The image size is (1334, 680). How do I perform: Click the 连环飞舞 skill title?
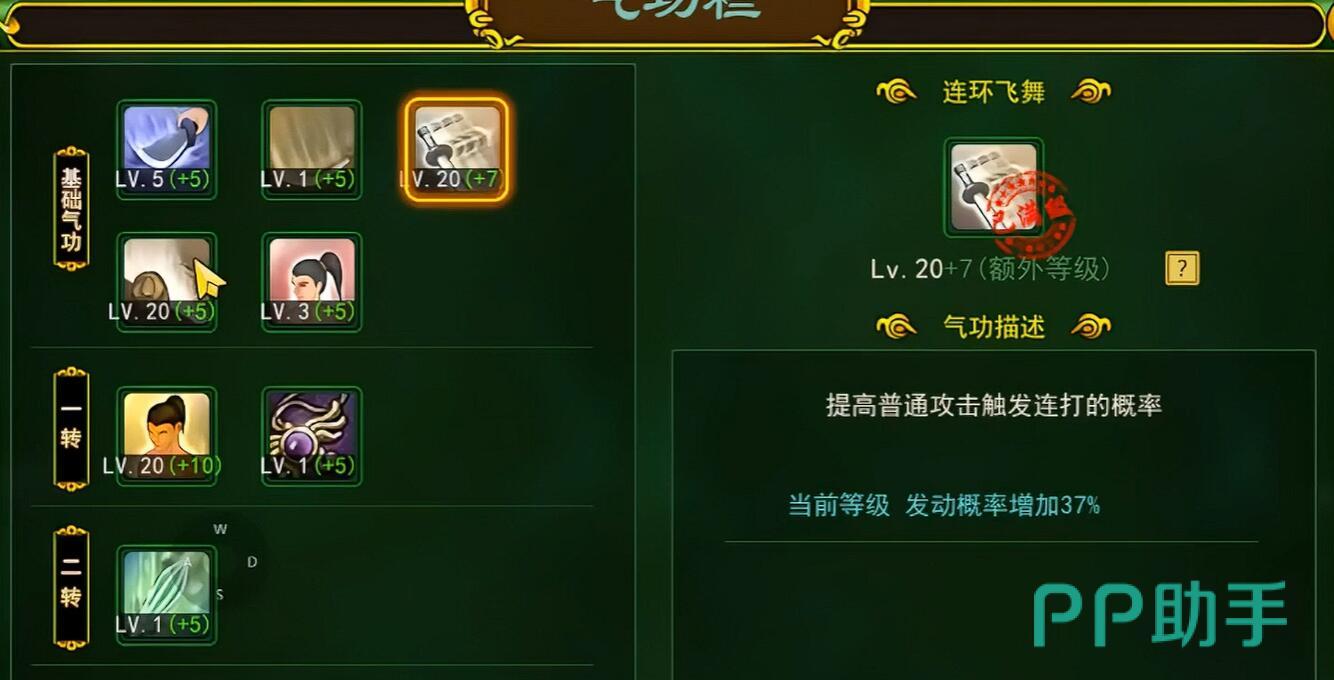point(994,92)
